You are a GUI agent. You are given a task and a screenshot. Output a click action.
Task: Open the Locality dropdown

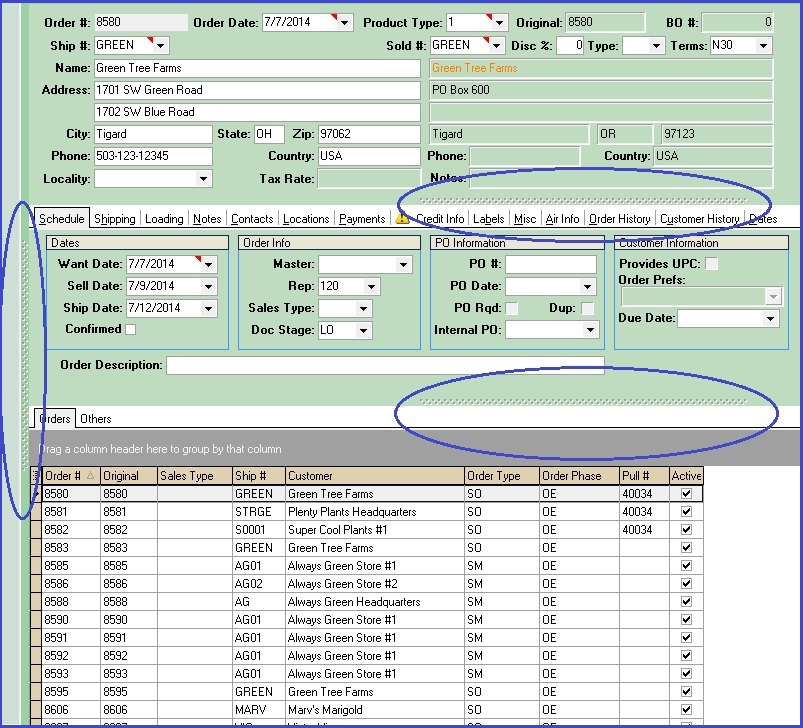[x=203, y=179]
